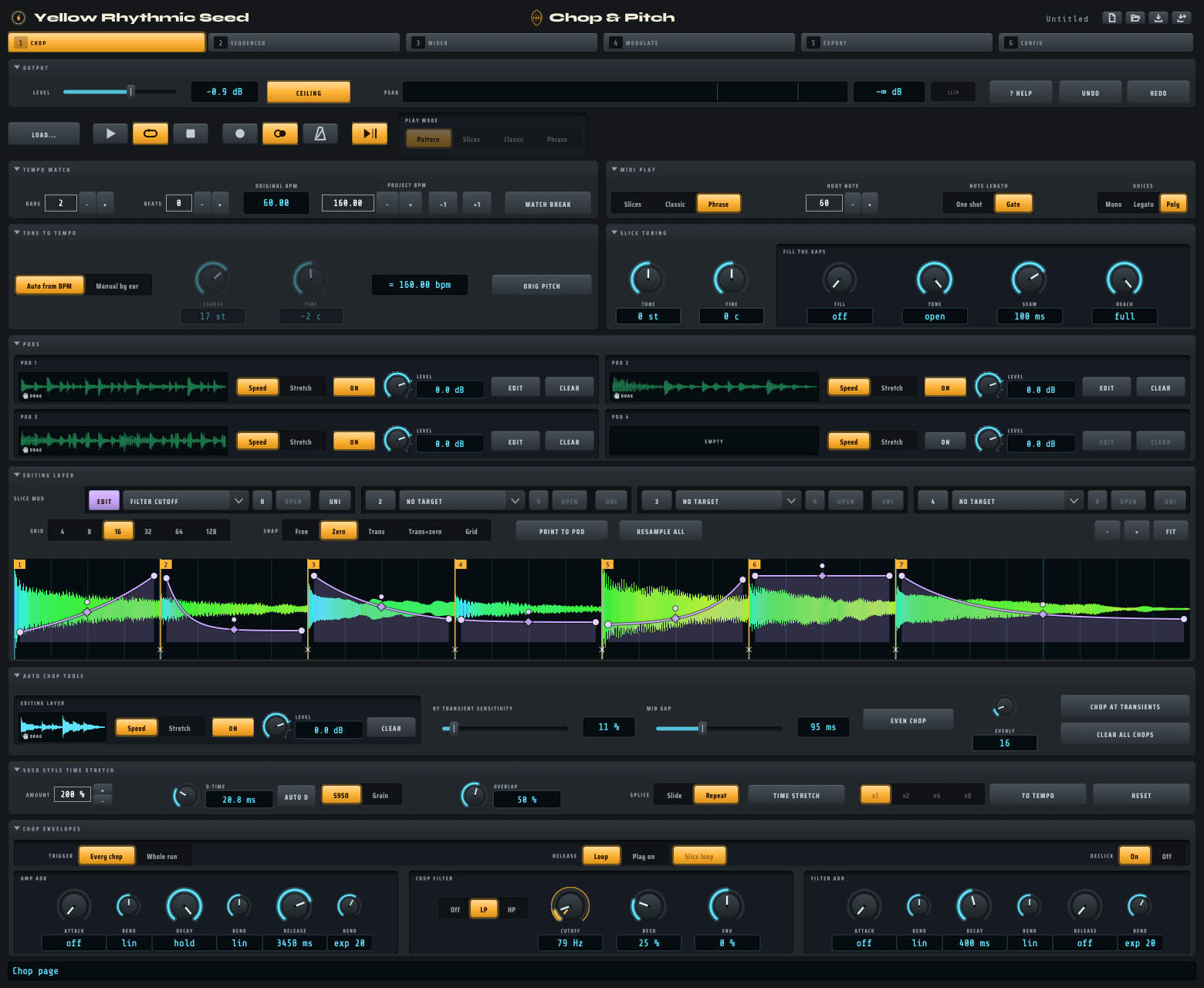Viewport: 1204px width, 988px height.
Task: Click the new document icon
Action: pos(1111,18)
